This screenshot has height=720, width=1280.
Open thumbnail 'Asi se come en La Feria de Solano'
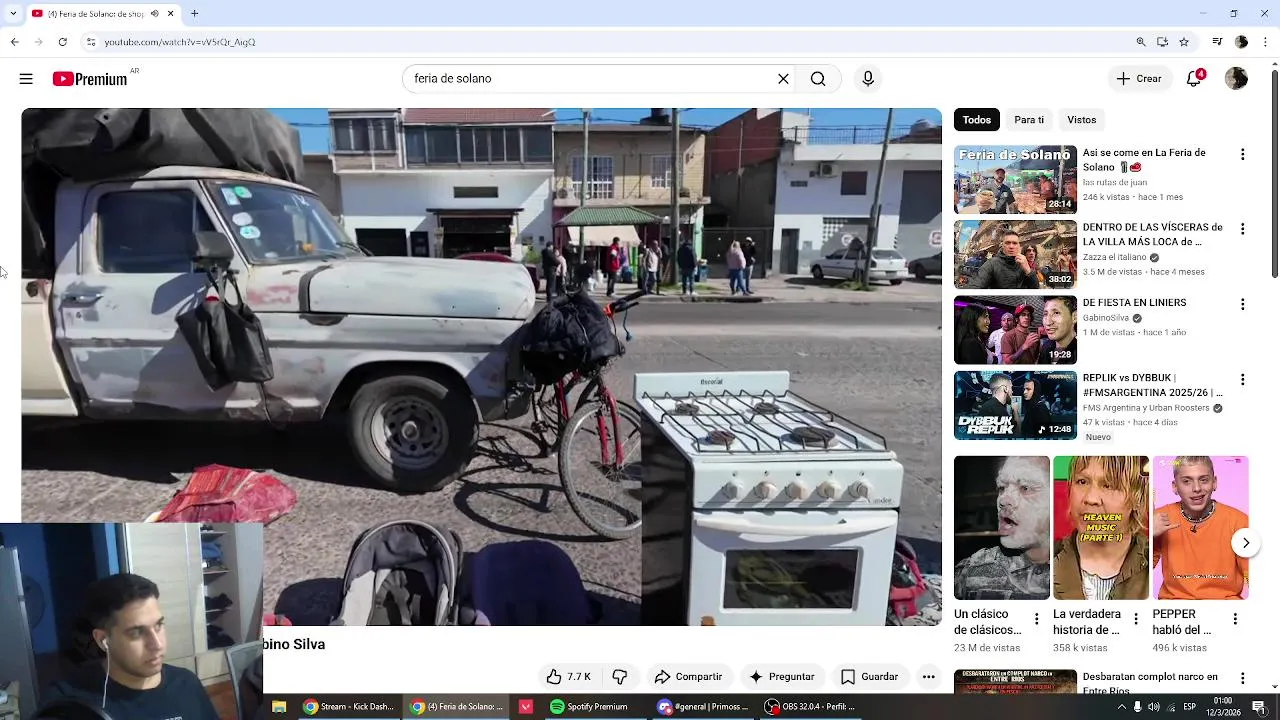pos(1015,180)
